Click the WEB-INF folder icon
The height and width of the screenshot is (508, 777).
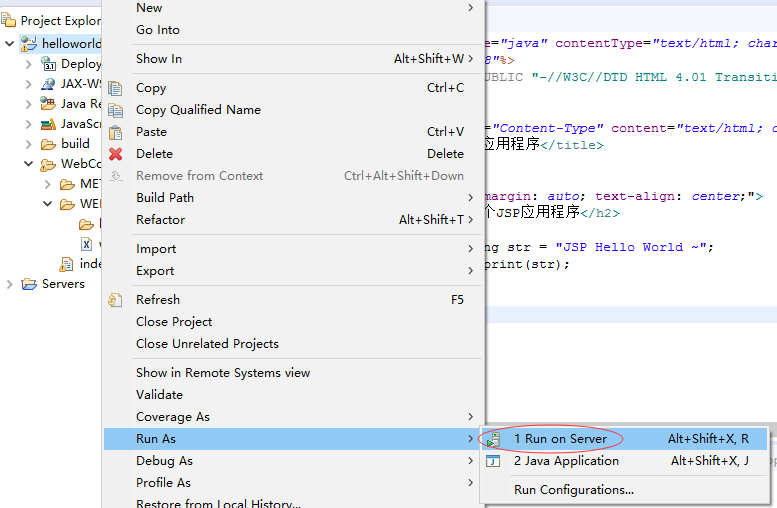(67, 204)
